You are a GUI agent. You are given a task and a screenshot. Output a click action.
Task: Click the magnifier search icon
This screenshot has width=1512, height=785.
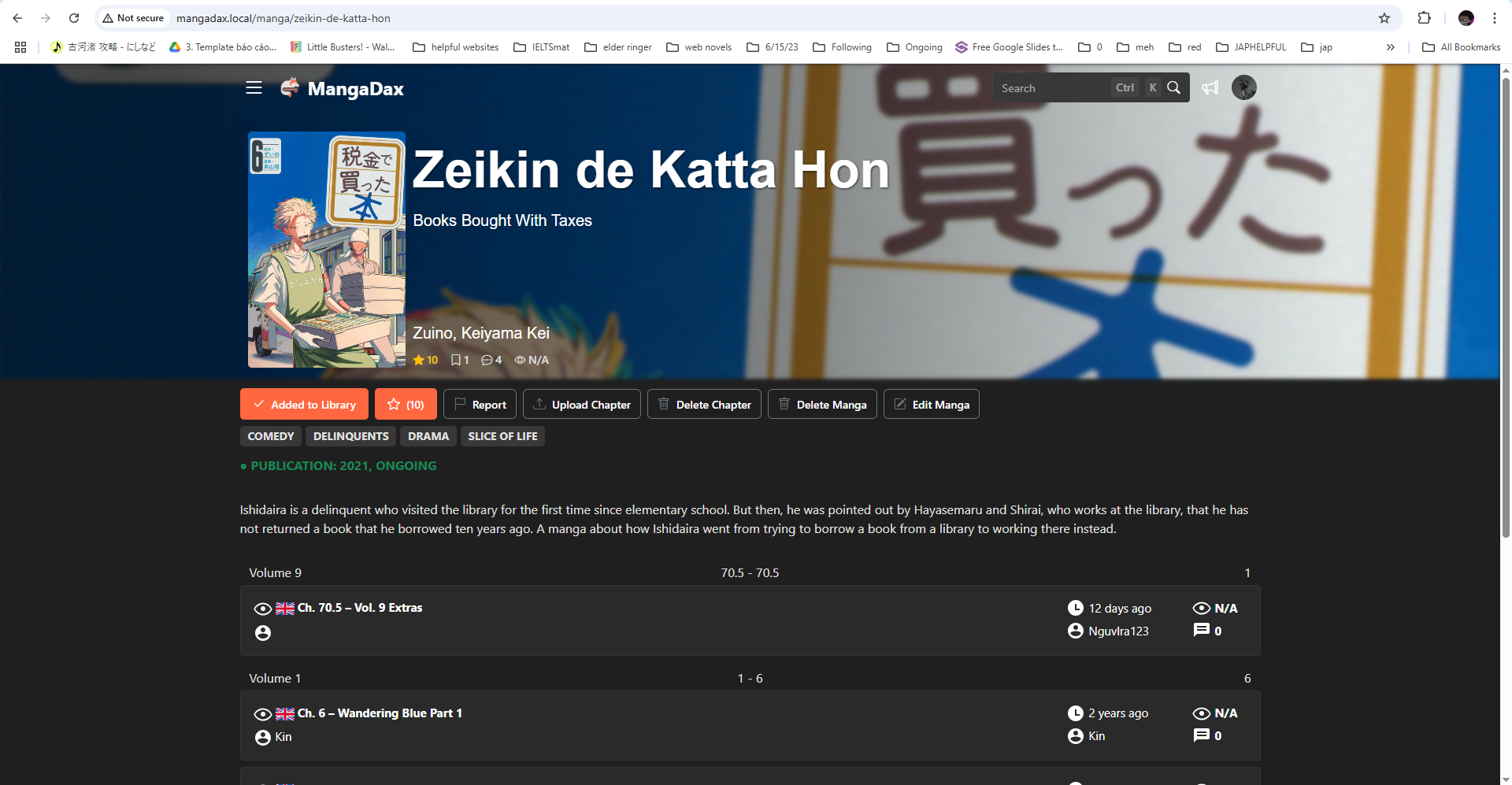point(1173,87)
